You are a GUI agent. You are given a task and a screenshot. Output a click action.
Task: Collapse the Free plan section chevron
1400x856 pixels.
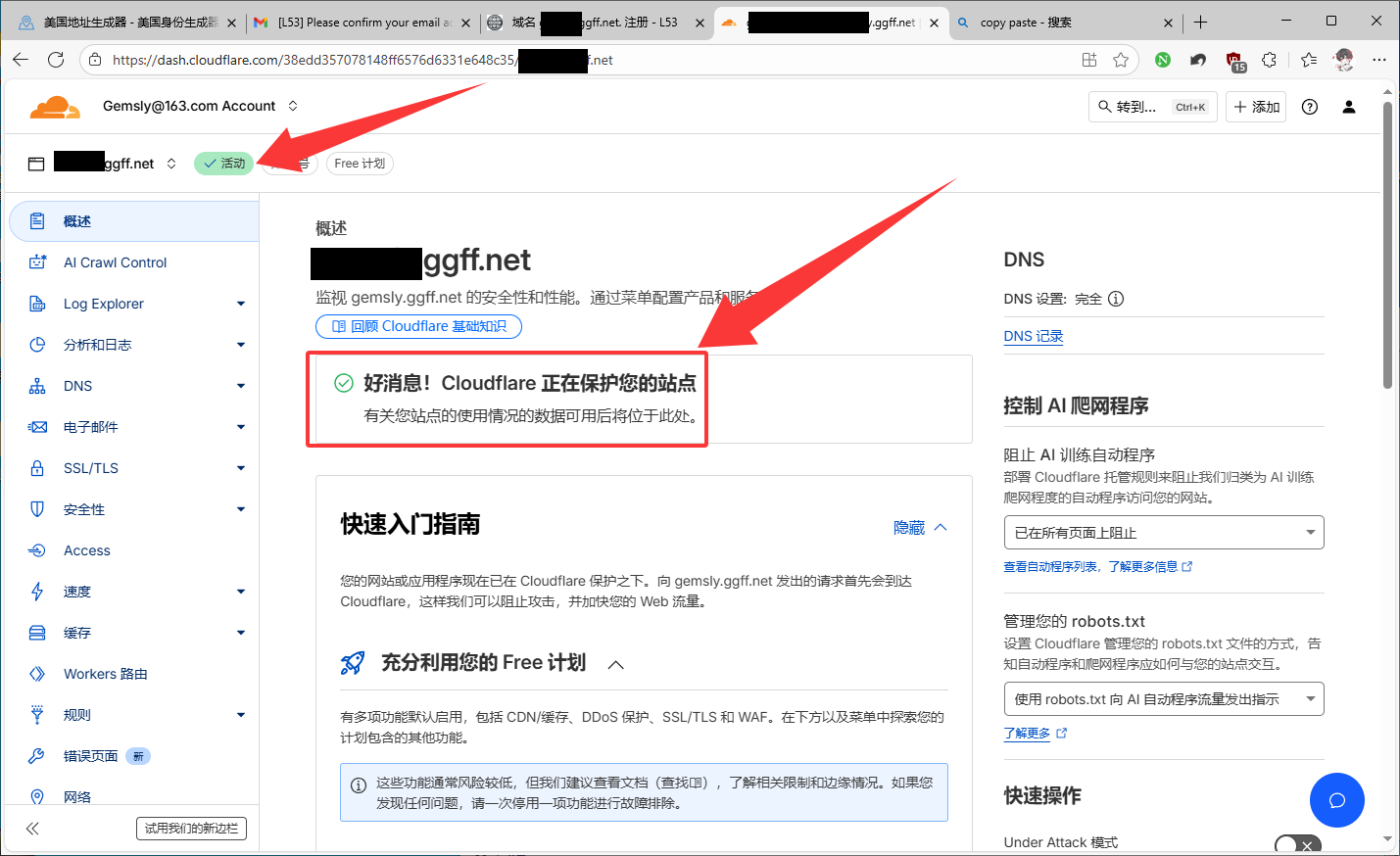[615, 664]
